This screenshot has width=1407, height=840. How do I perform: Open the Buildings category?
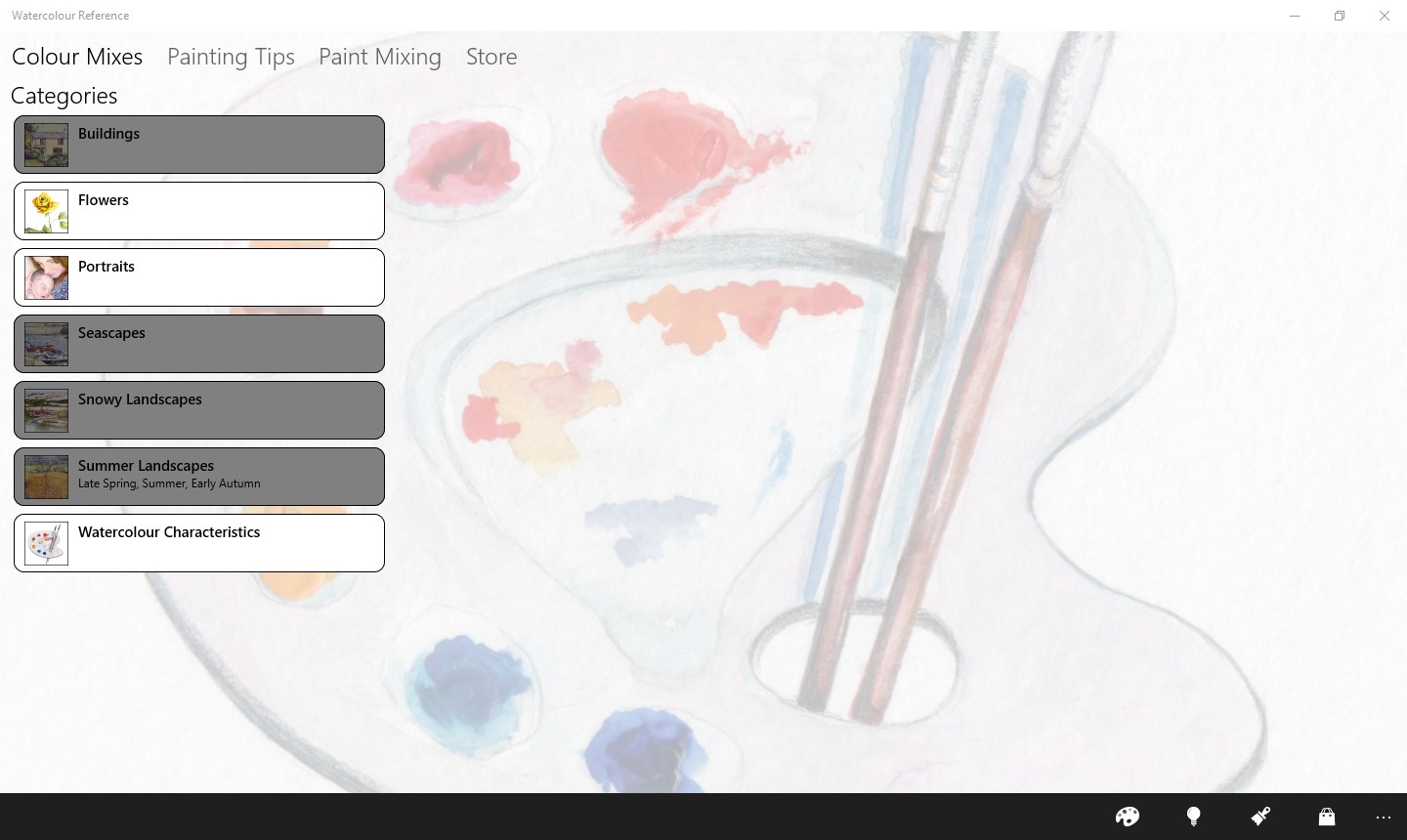tap(199, 145)
